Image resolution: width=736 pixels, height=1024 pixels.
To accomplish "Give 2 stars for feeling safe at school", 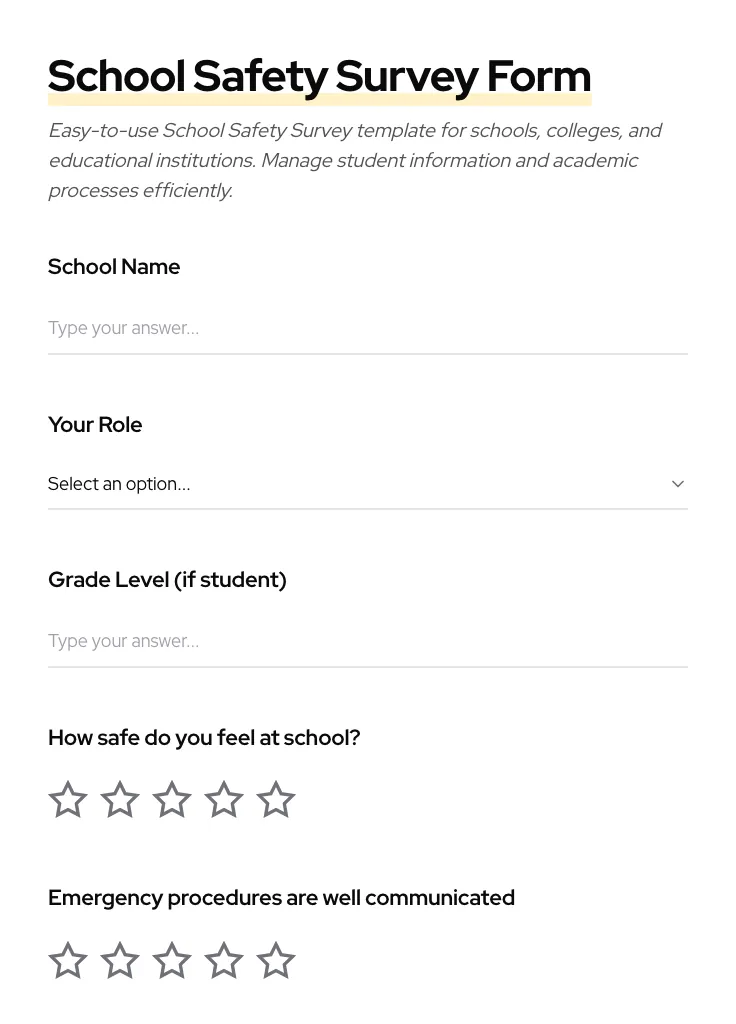I will tap(119, 799).
